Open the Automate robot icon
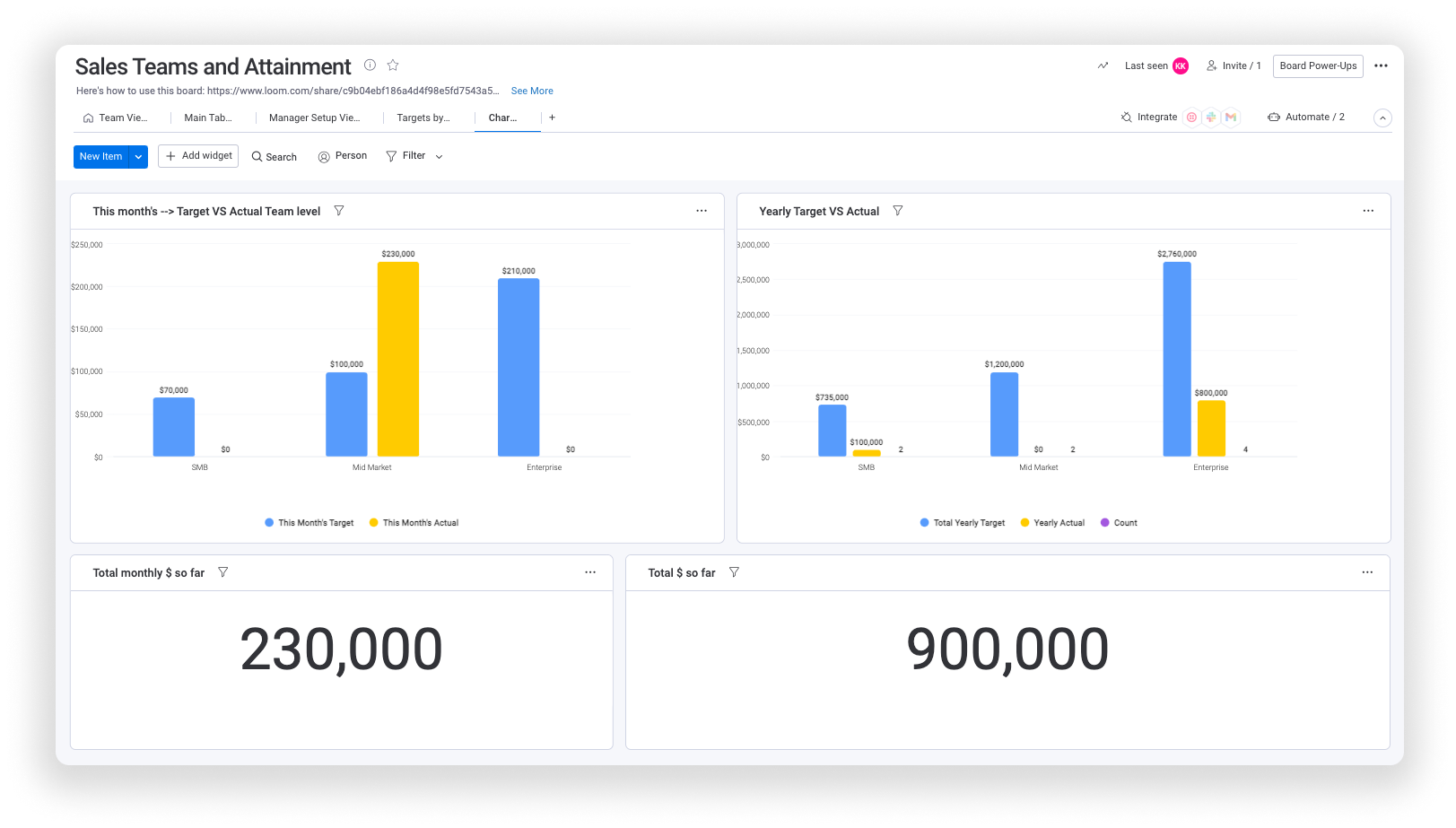Viewport: 1456px width, 828px height. click(1274, 117)
